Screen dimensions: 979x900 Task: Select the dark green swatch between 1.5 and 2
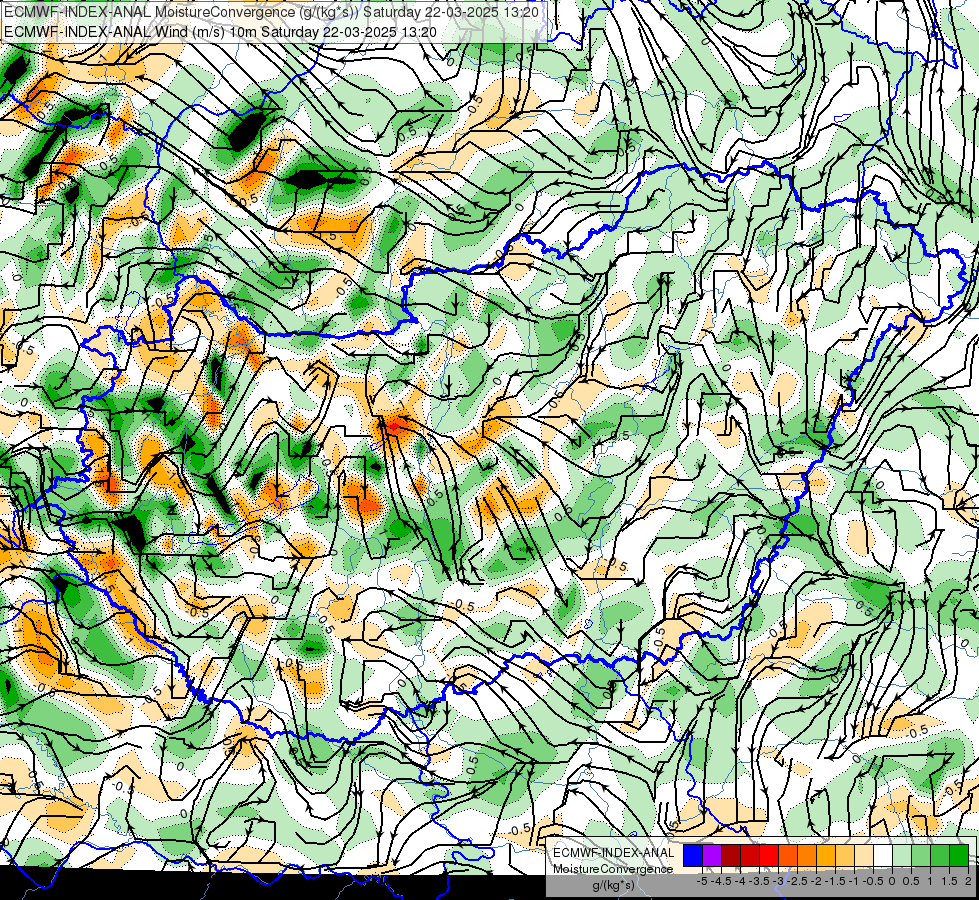960,856
